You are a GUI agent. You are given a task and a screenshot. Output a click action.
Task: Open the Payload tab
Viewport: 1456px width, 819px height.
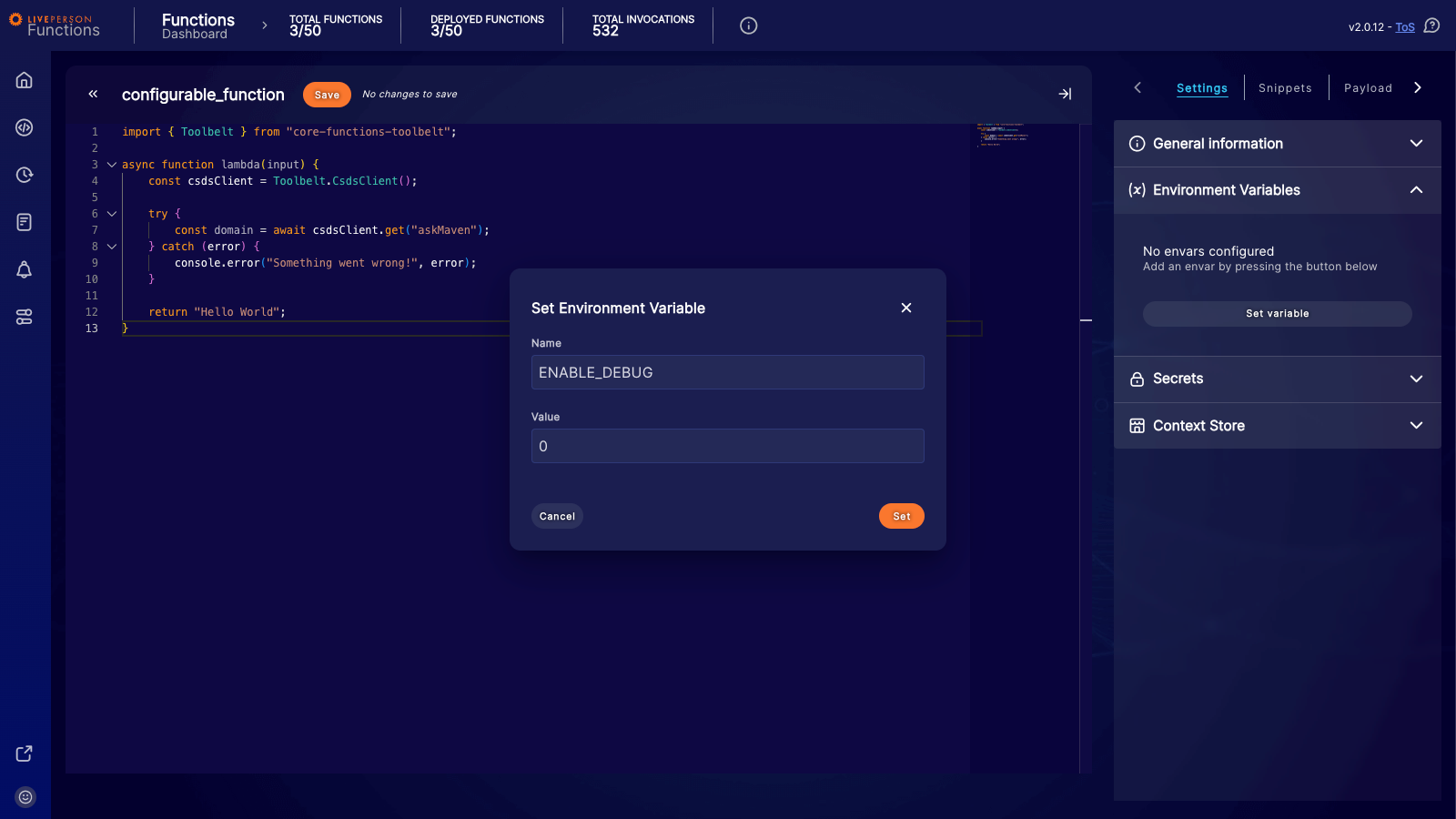(1368, 87)
